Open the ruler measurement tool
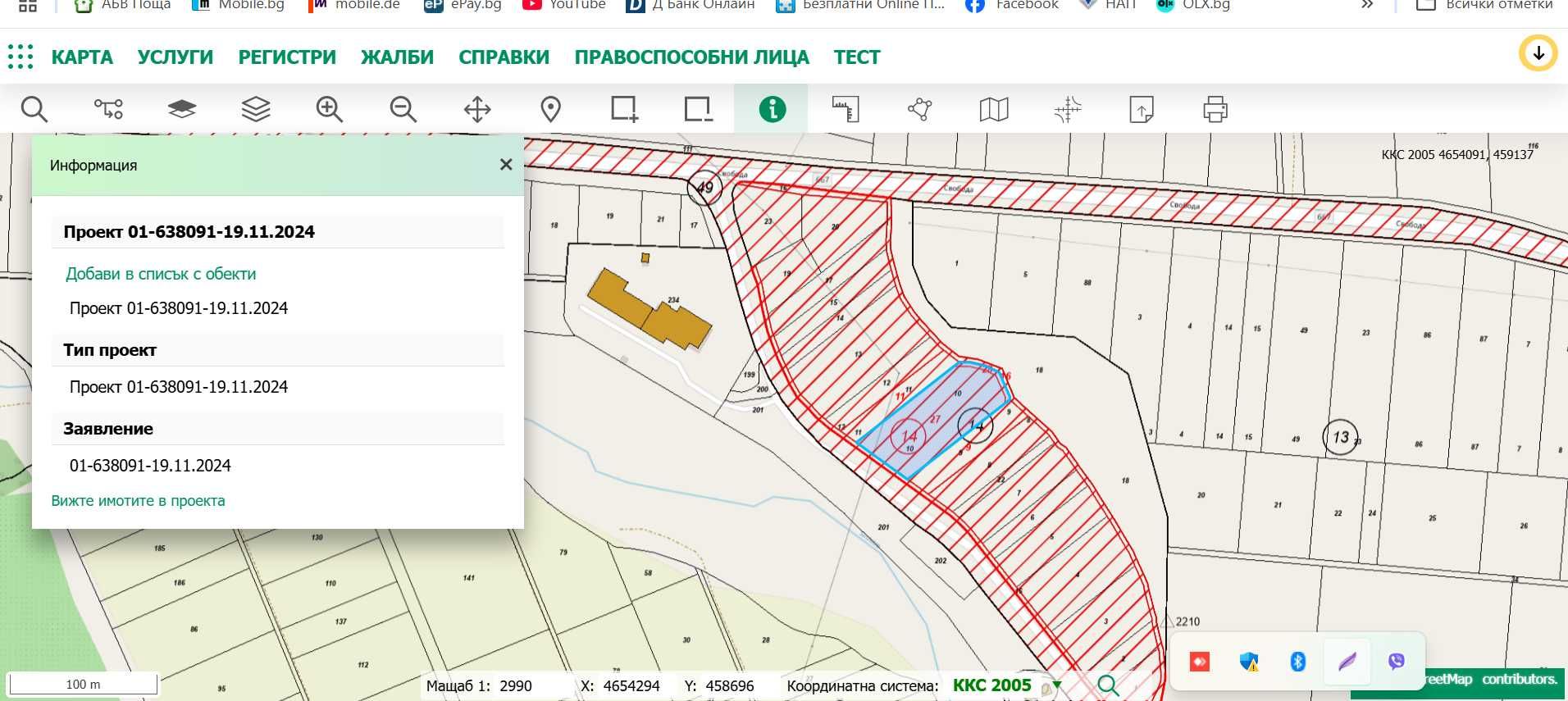The width and height of the screenshot is (1568, 701). tap(846, 109)
